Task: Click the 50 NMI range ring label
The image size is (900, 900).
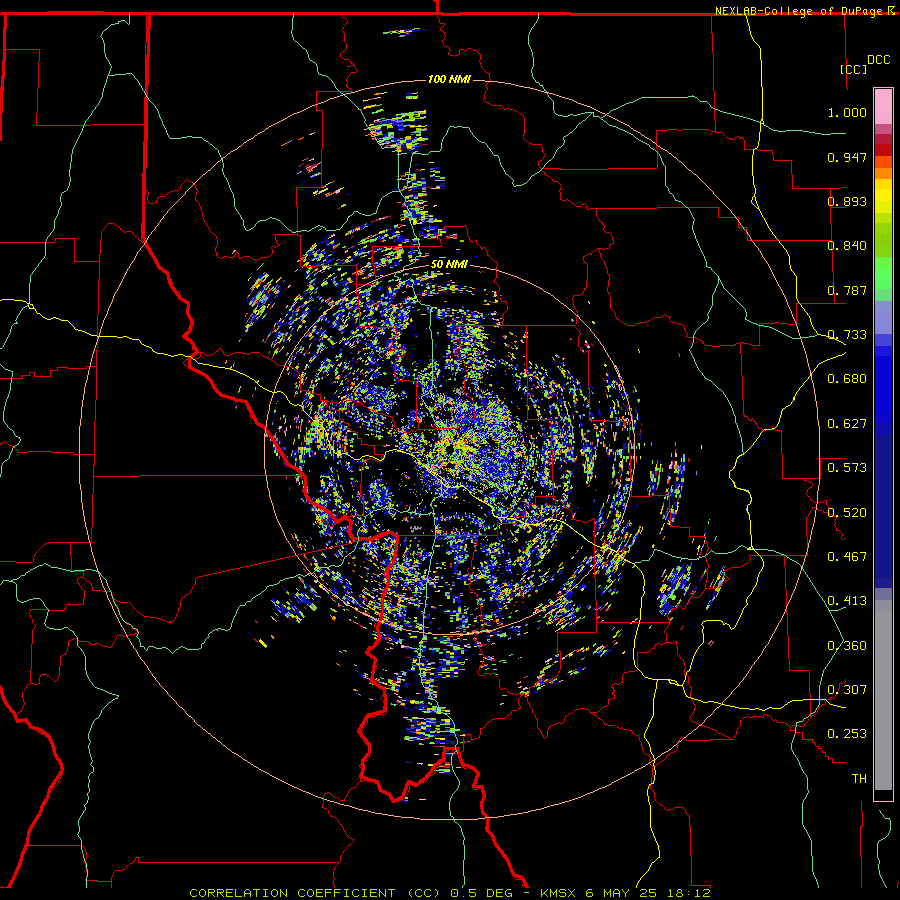Action: [x=449, y=265]
